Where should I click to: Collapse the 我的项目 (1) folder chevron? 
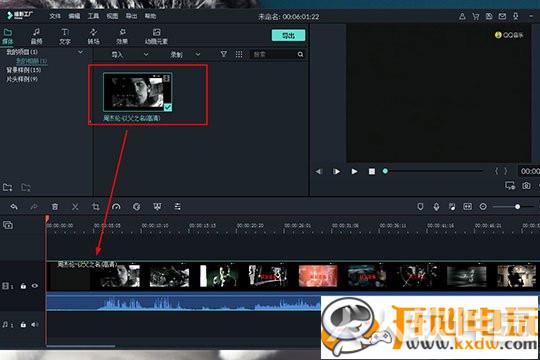coord(80,52)
